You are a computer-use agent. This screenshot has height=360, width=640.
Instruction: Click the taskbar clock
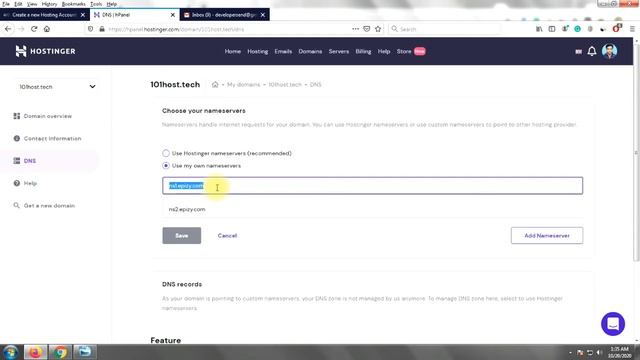[619, 352]
